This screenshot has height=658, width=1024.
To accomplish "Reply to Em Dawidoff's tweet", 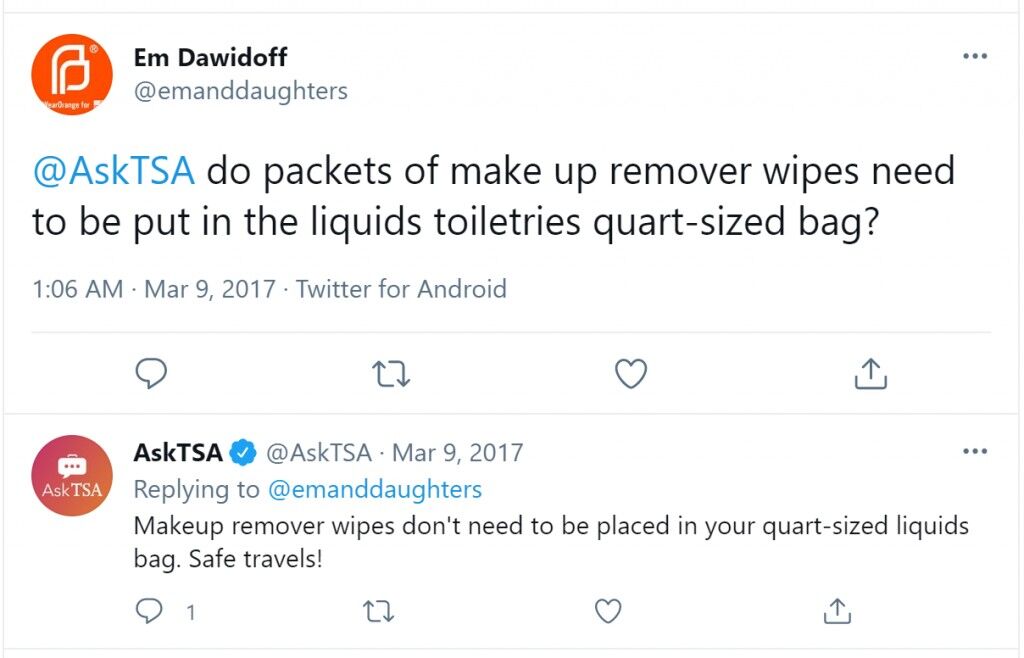I will (151, 373).
